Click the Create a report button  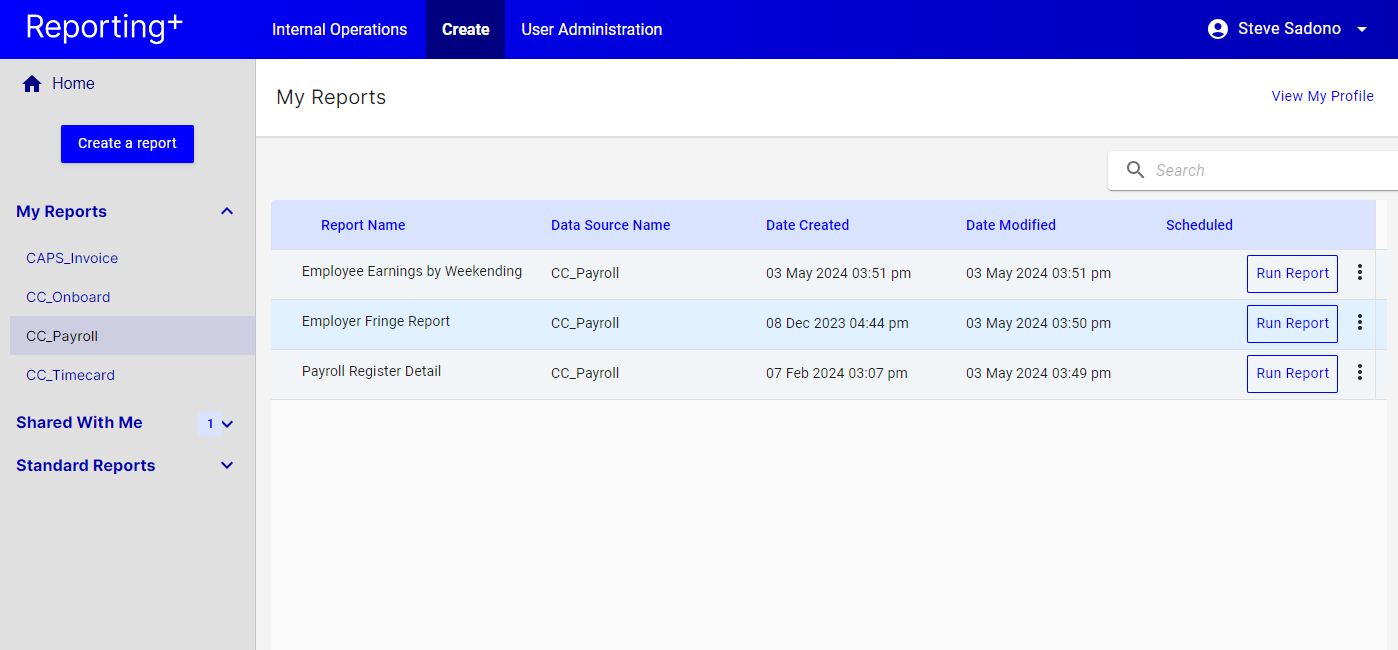(127, 143)
